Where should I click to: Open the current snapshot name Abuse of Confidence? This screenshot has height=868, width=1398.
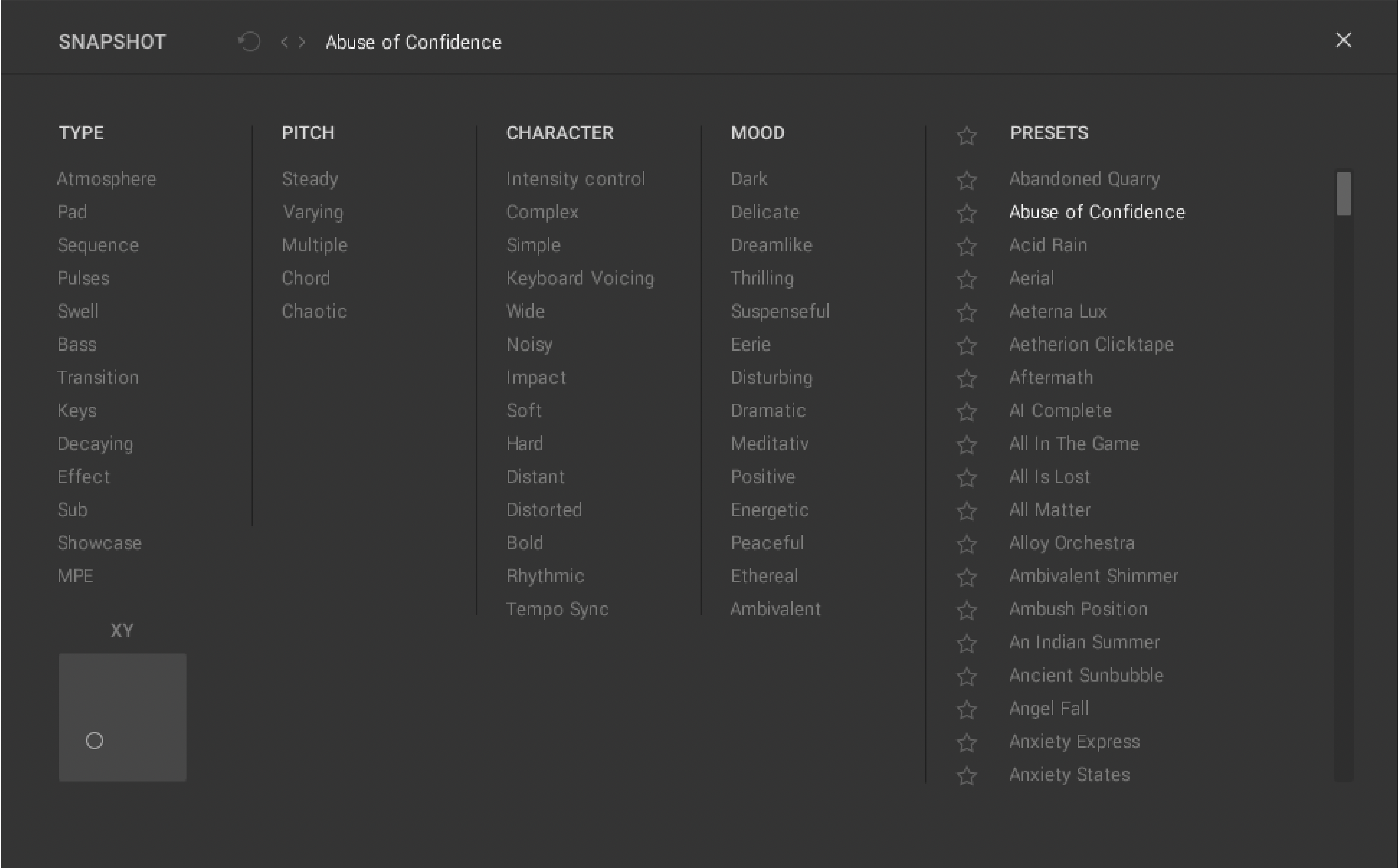click(x=413, y=42)
